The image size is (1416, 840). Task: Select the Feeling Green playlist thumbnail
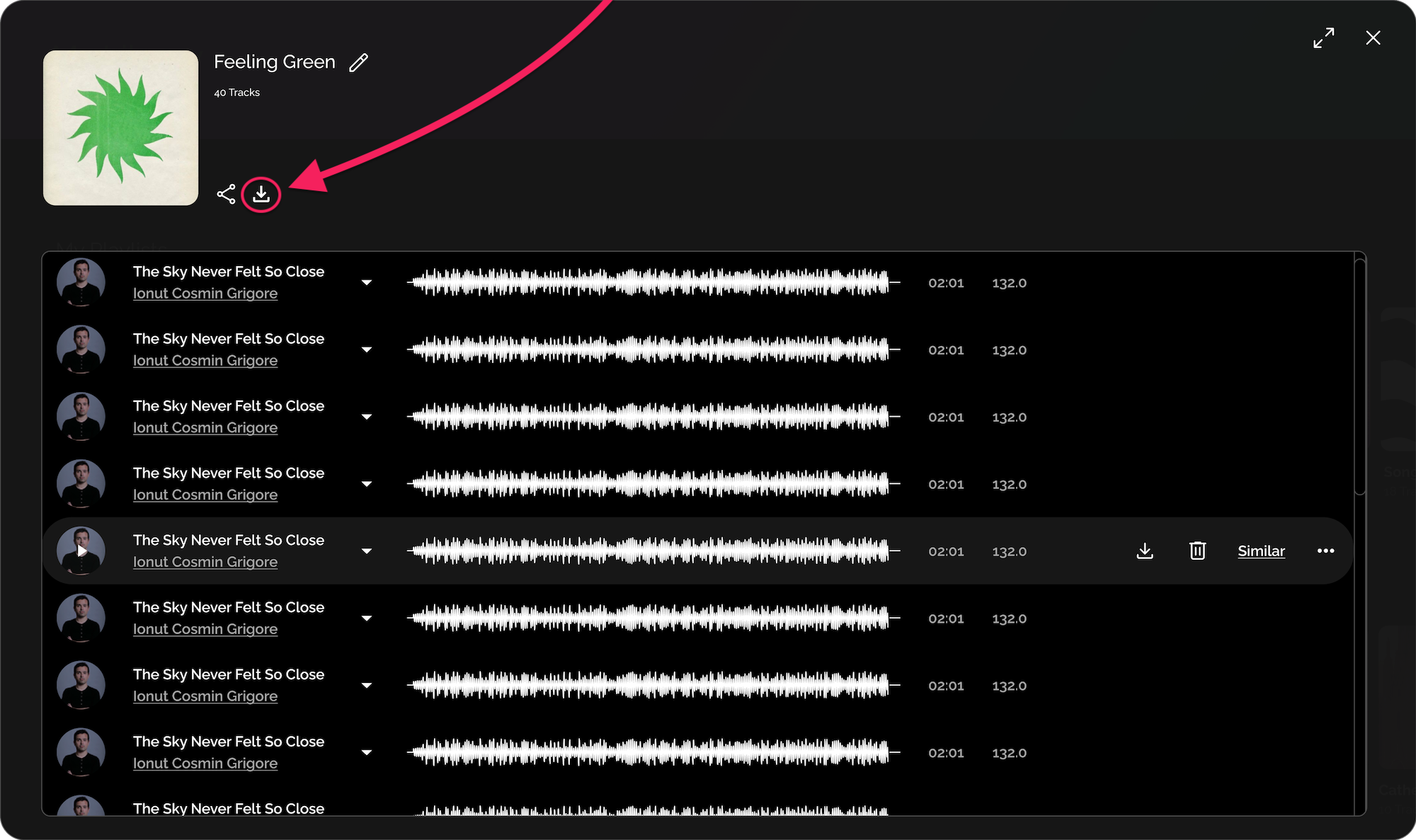coord(120,128)
